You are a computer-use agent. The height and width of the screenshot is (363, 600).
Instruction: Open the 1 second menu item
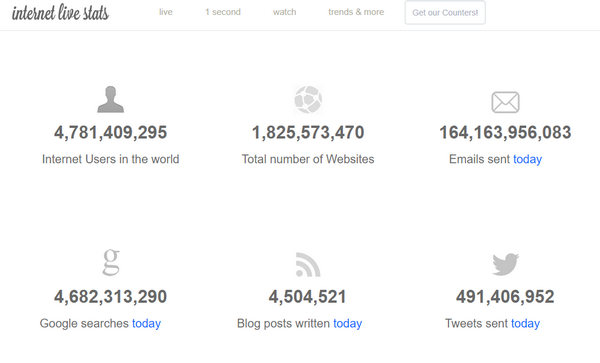tap(223, 12)
